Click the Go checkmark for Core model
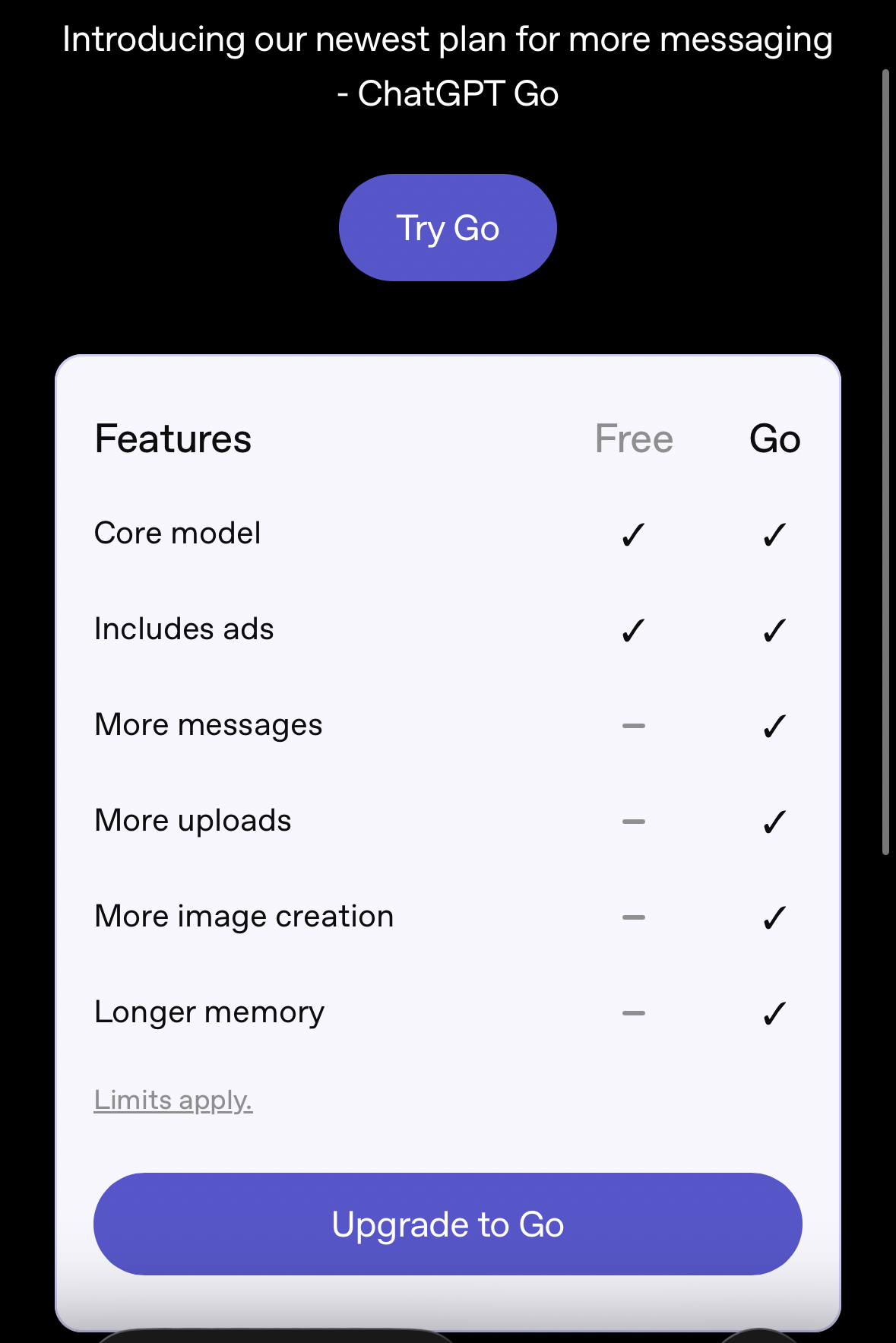 [774, 535]
